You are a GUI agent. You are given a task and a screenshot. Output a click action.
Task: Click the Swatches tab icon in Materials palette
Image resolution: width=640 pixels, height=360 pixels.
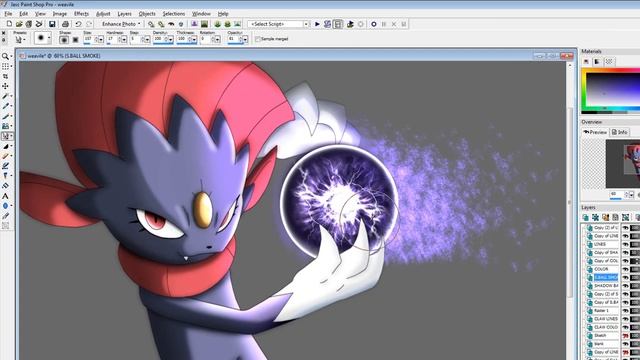tap(609, 62)
